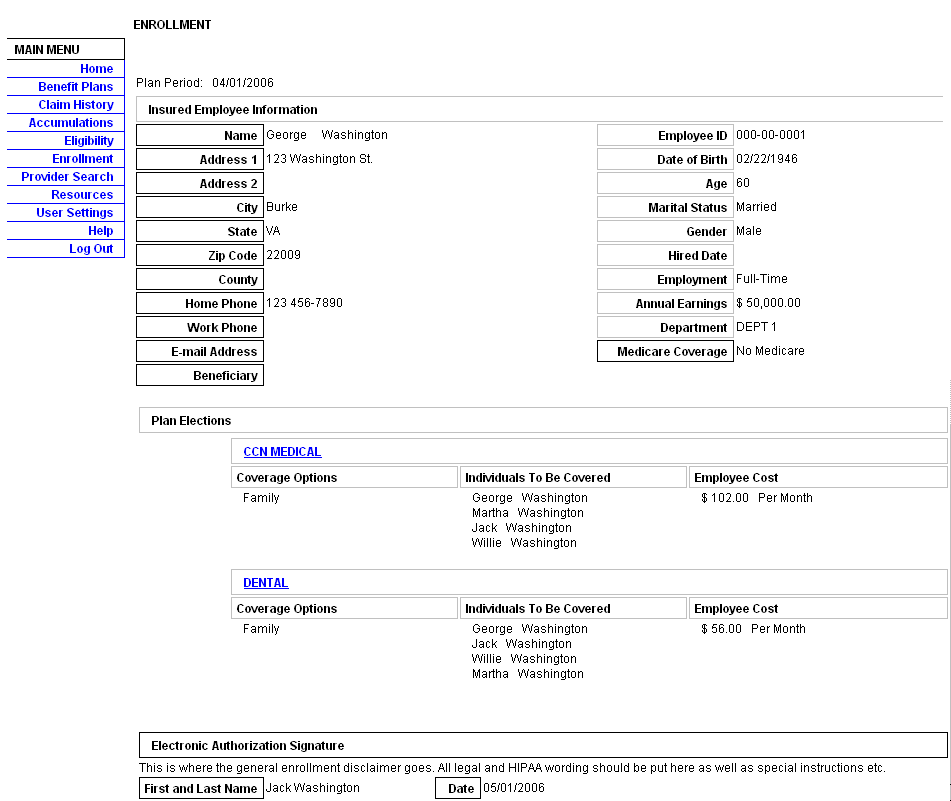Open the DENTAL plan link

tap(265, 583)
